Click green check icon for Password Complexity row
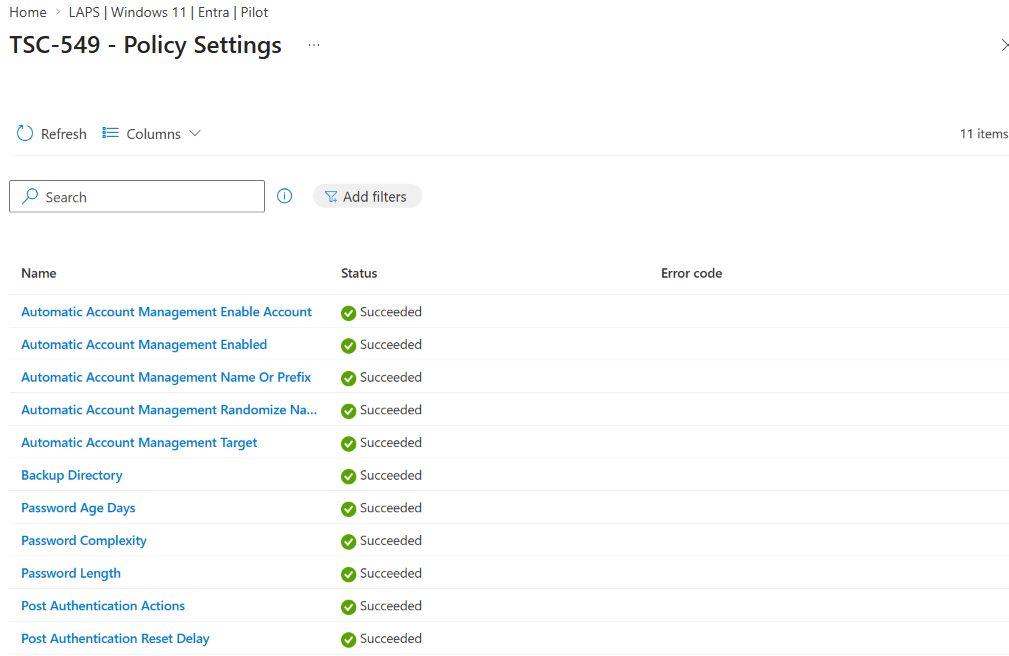The width and height of the screenshot is (1009, 656). [348, 542]
